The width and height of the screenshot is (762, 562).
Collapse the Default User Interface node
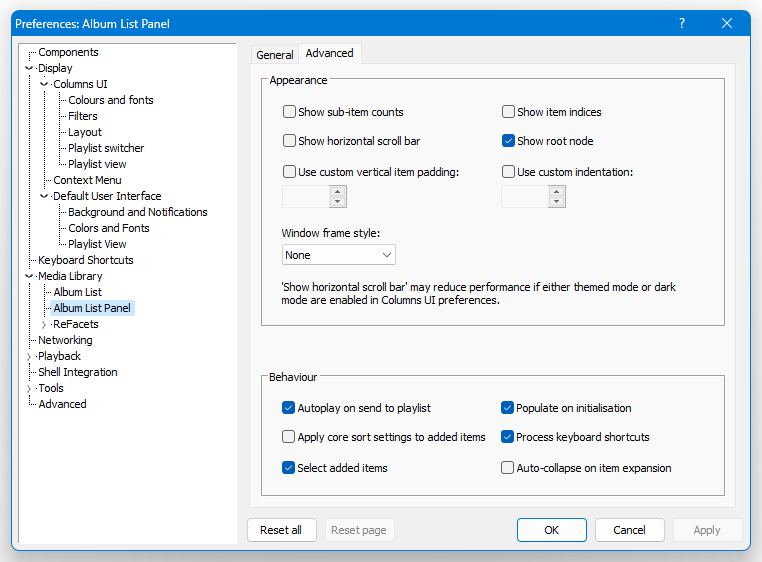(44, 196)
